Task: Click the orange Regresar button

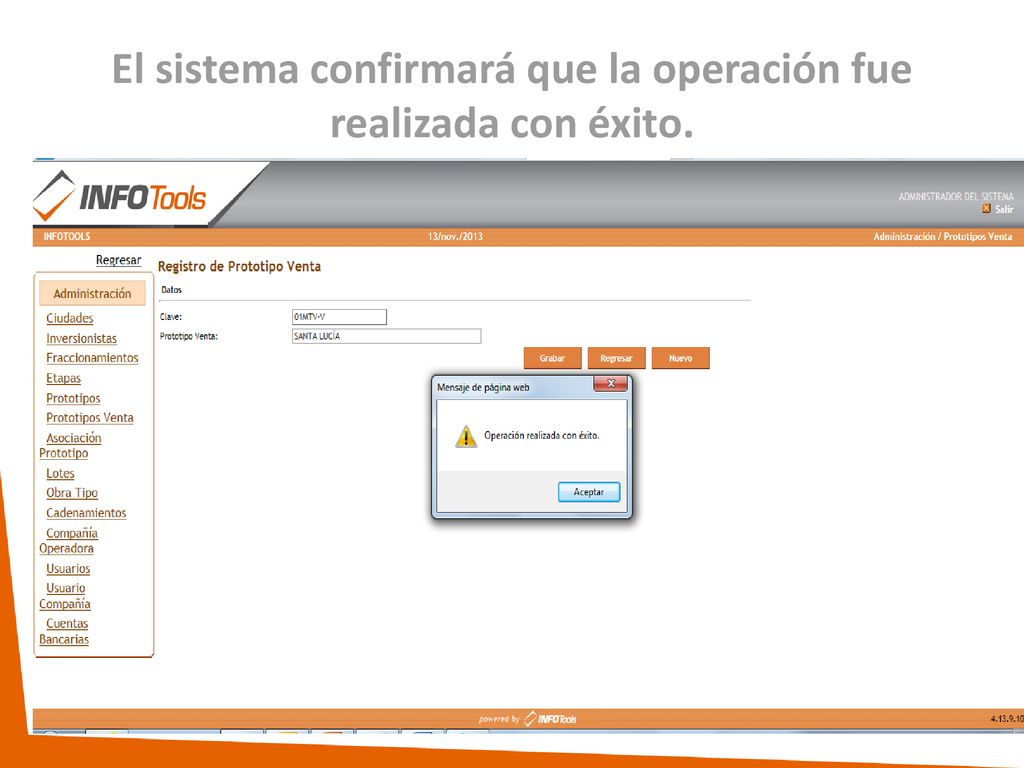Action: [616, 358]
